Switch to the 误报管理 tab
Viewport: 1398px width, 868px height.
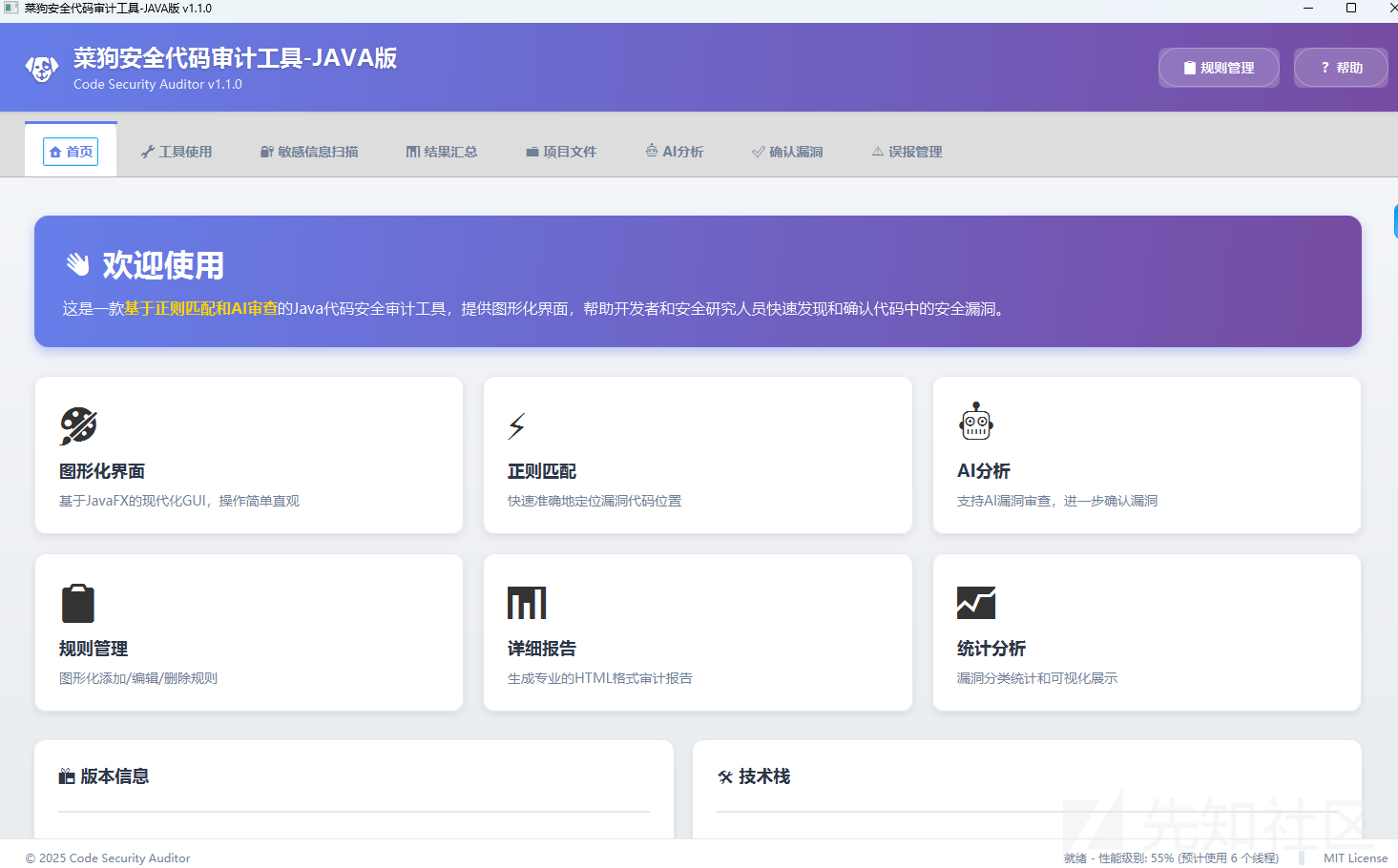point(907,152)
